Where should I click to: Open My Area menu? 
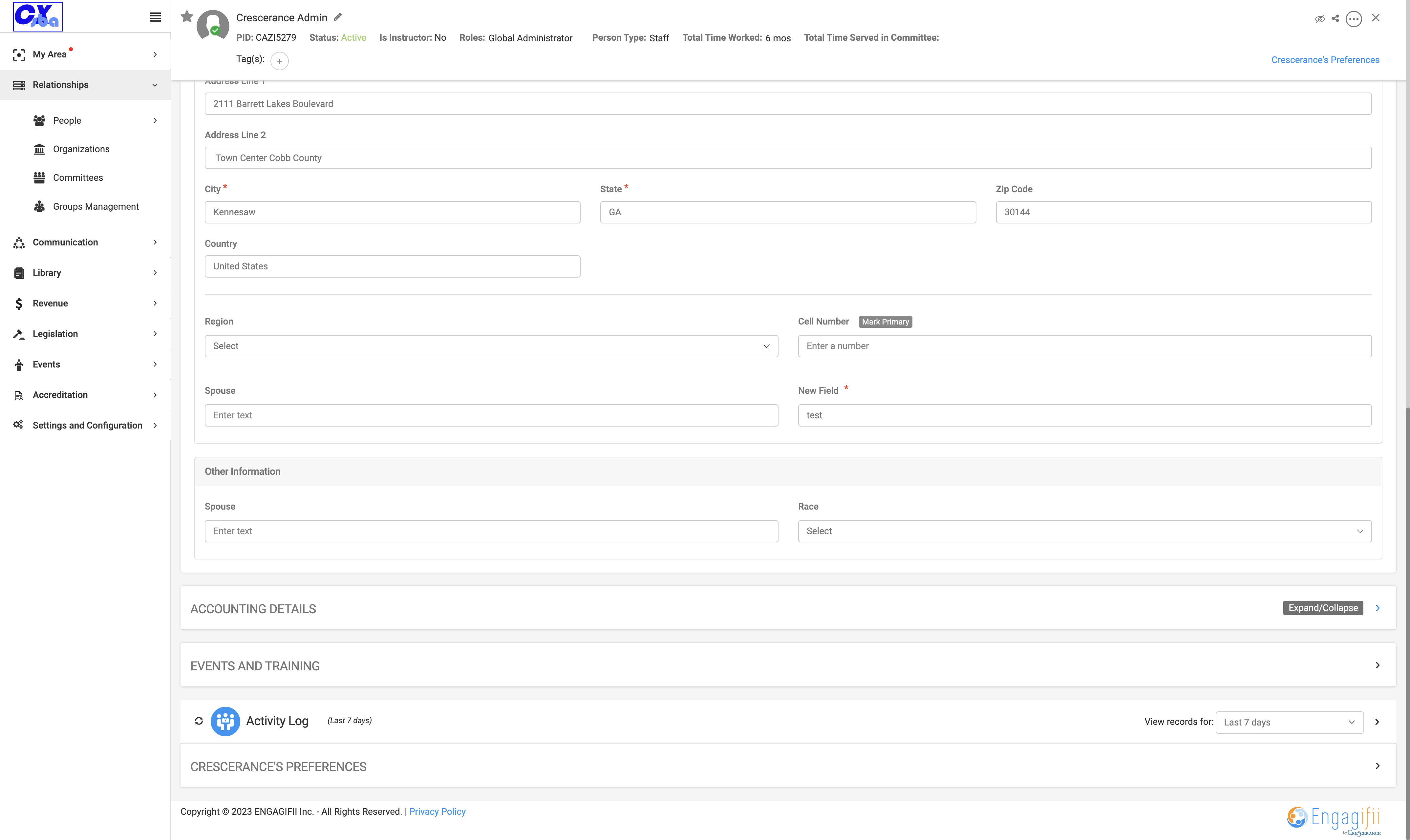(85, 54)
